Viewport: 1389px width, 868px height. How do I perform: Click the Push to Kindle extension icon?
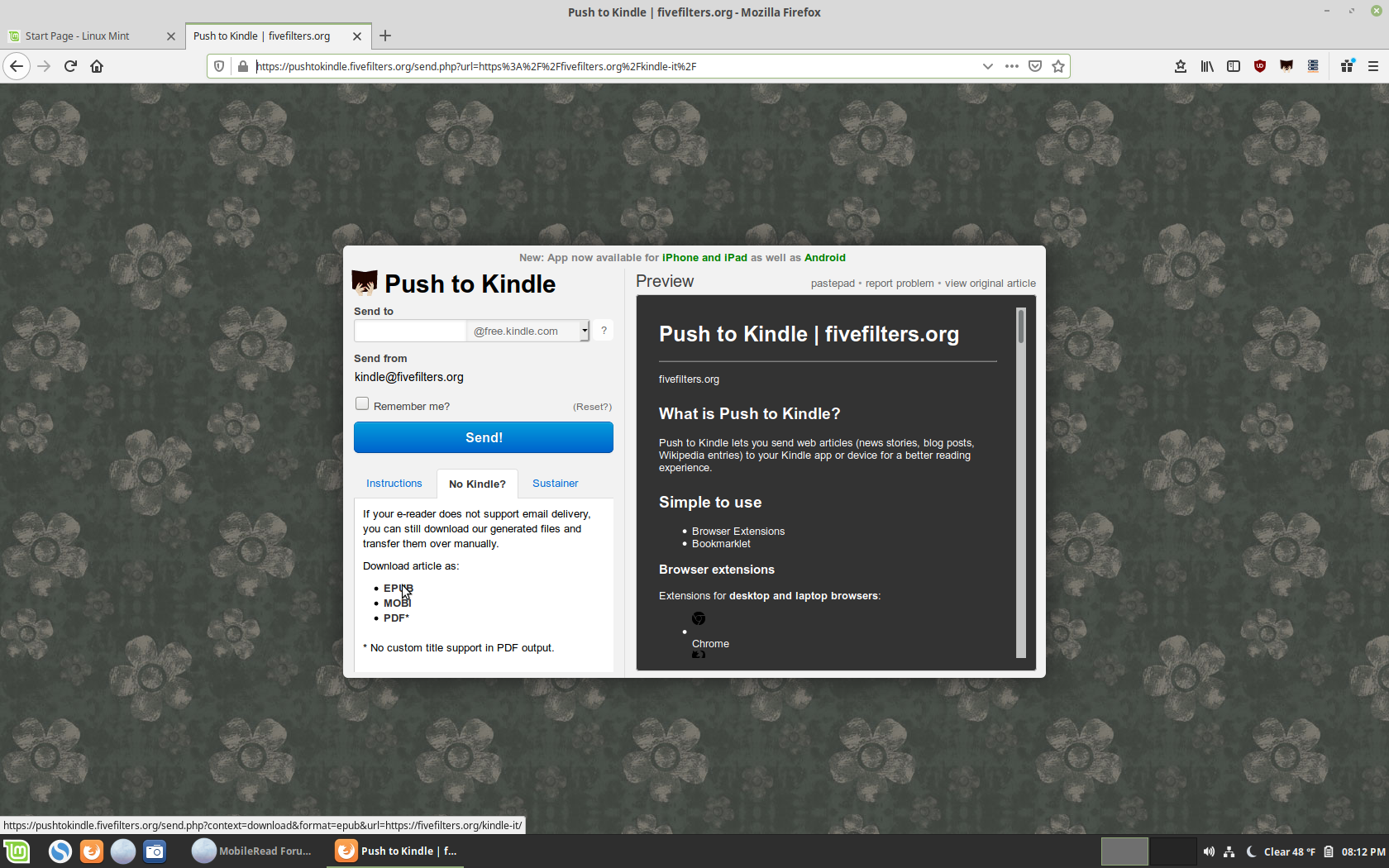[1286, 66]
